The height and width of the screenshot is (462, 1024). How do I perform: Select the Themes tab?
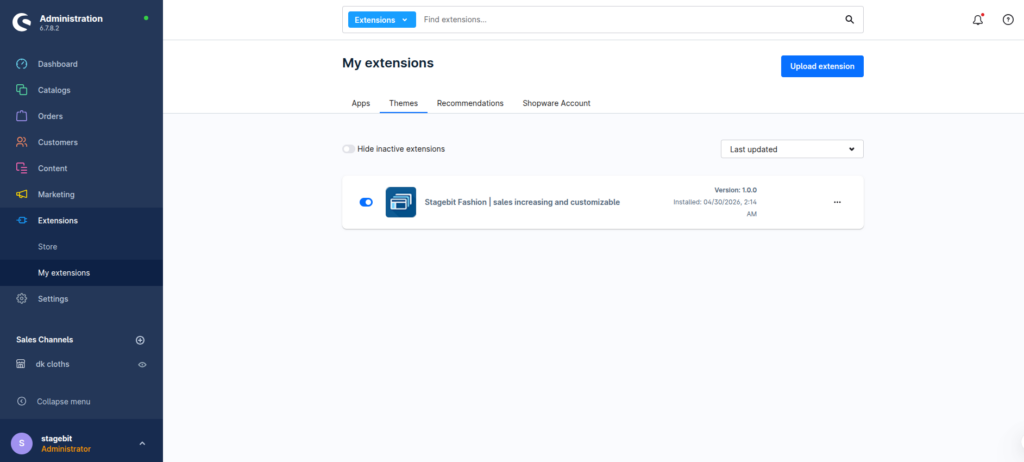tap(404, 103)
